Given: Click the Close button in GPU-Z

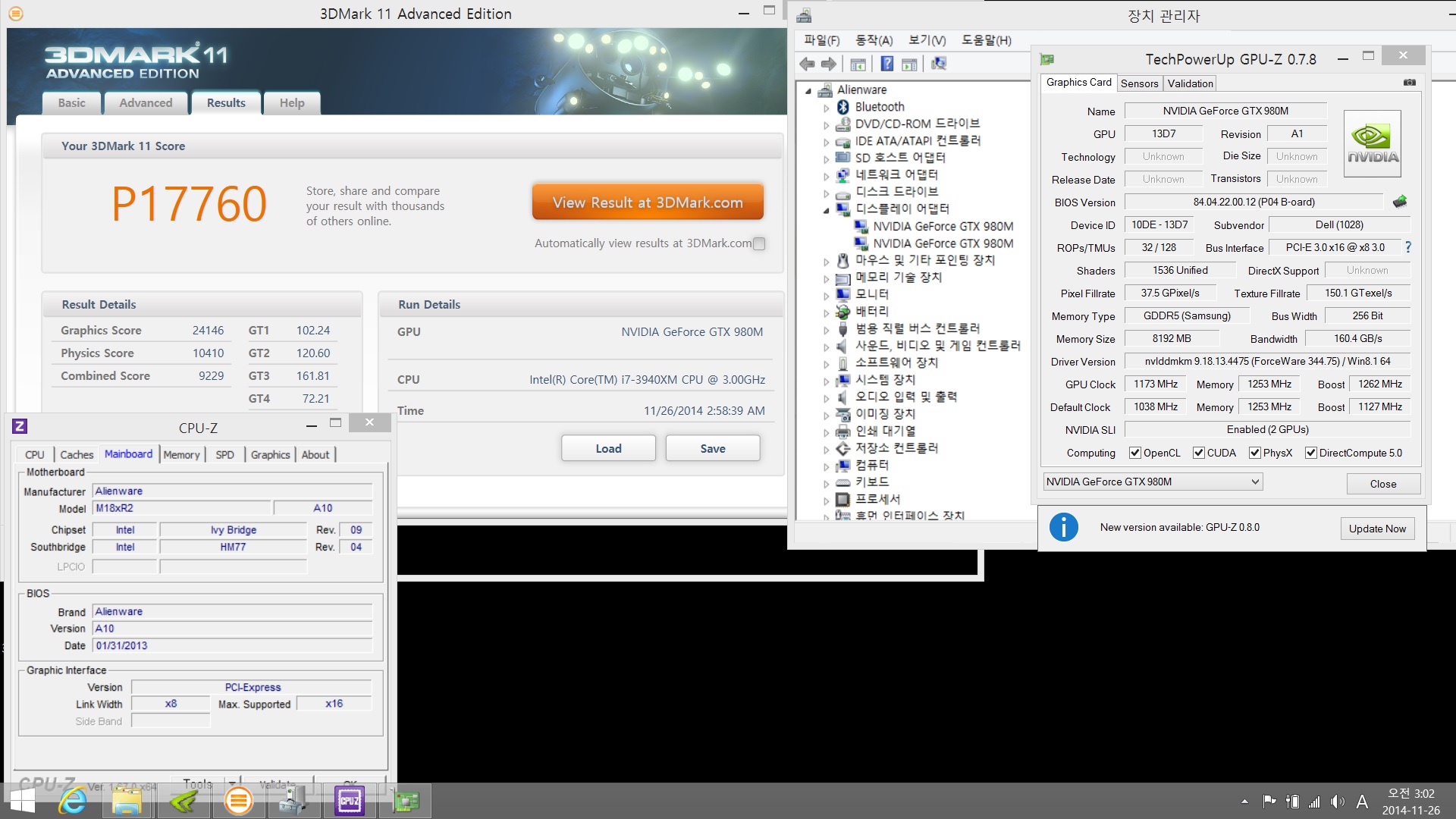Looking at the screenshot, I should pyautogui.click(x=1382, y=484).
